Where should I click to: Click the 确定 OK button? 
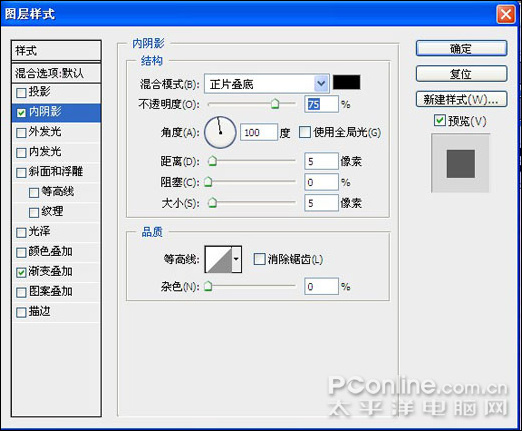pos(462,49)
